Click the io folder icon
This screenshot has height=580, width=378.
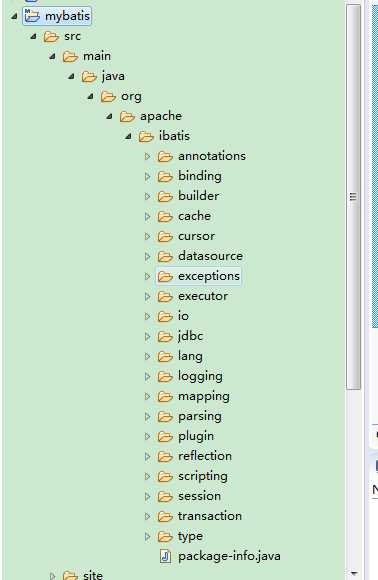(x=165, y=316)
